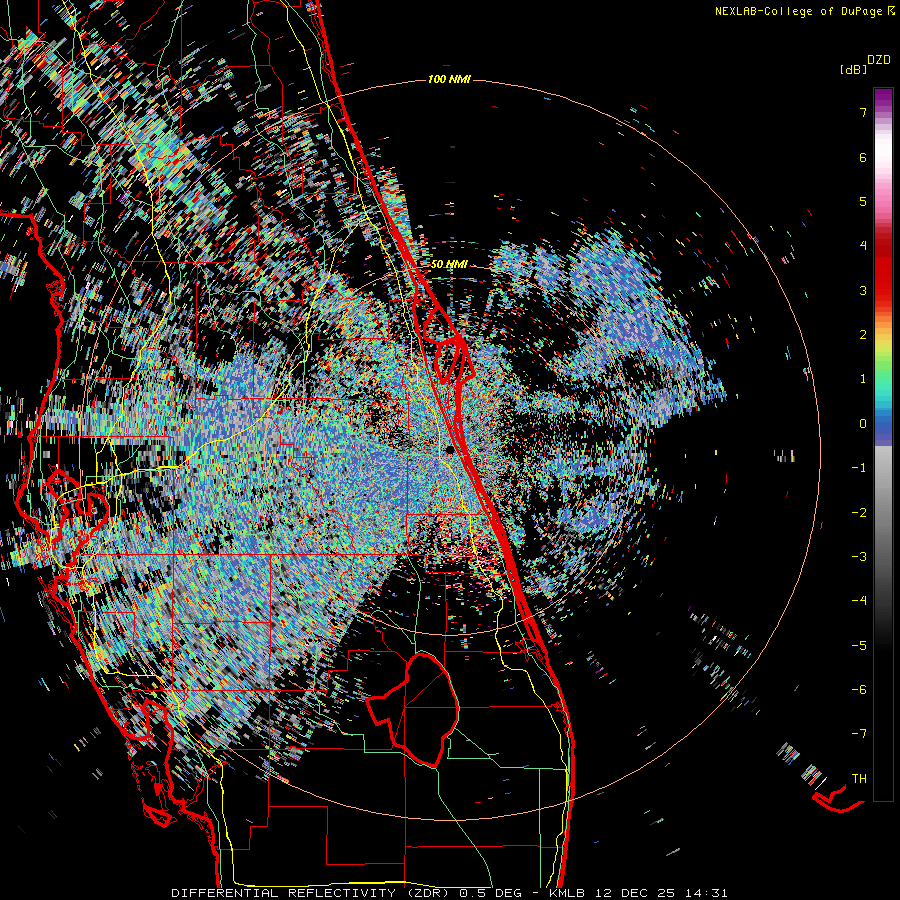Click the TH threshold label on colorbar

859,779
